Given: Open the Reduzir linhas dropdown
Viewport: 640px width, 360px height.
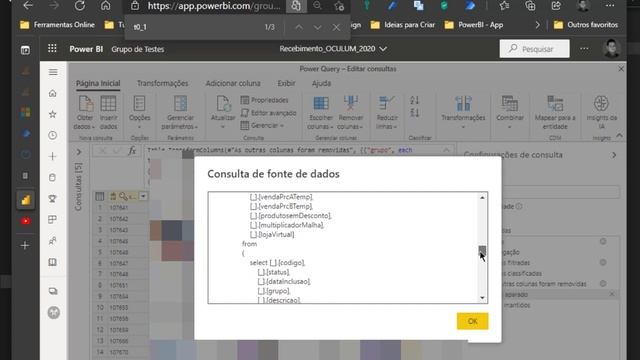Looking at the screenshot, I should click(x=387, y=113).
